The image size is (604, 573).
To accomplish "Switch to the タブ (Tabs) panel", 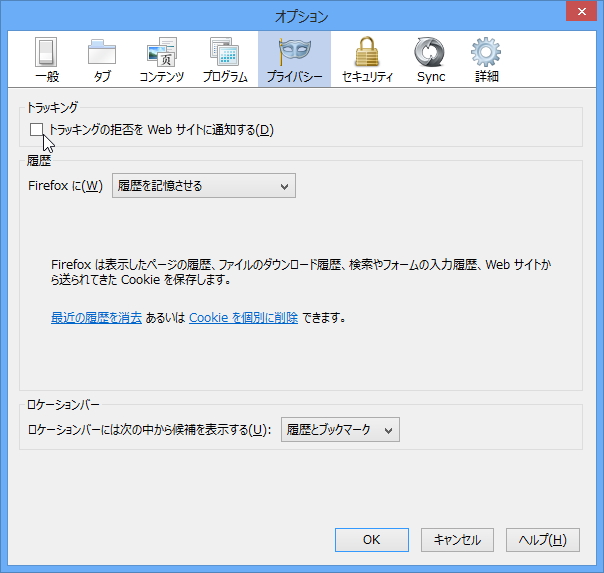I will click(x=102, y=59).
